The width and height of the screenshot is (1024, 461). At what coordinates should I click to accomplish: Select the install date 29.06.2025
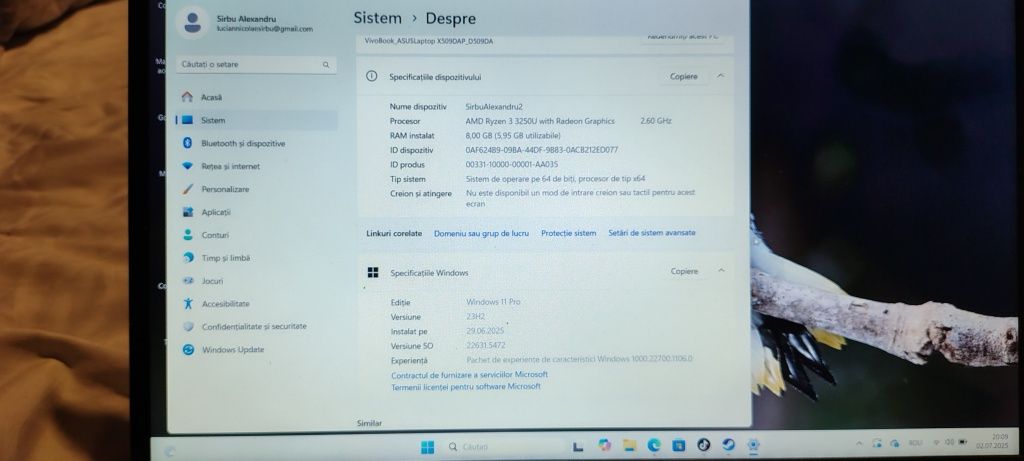(x=485, y=331)
